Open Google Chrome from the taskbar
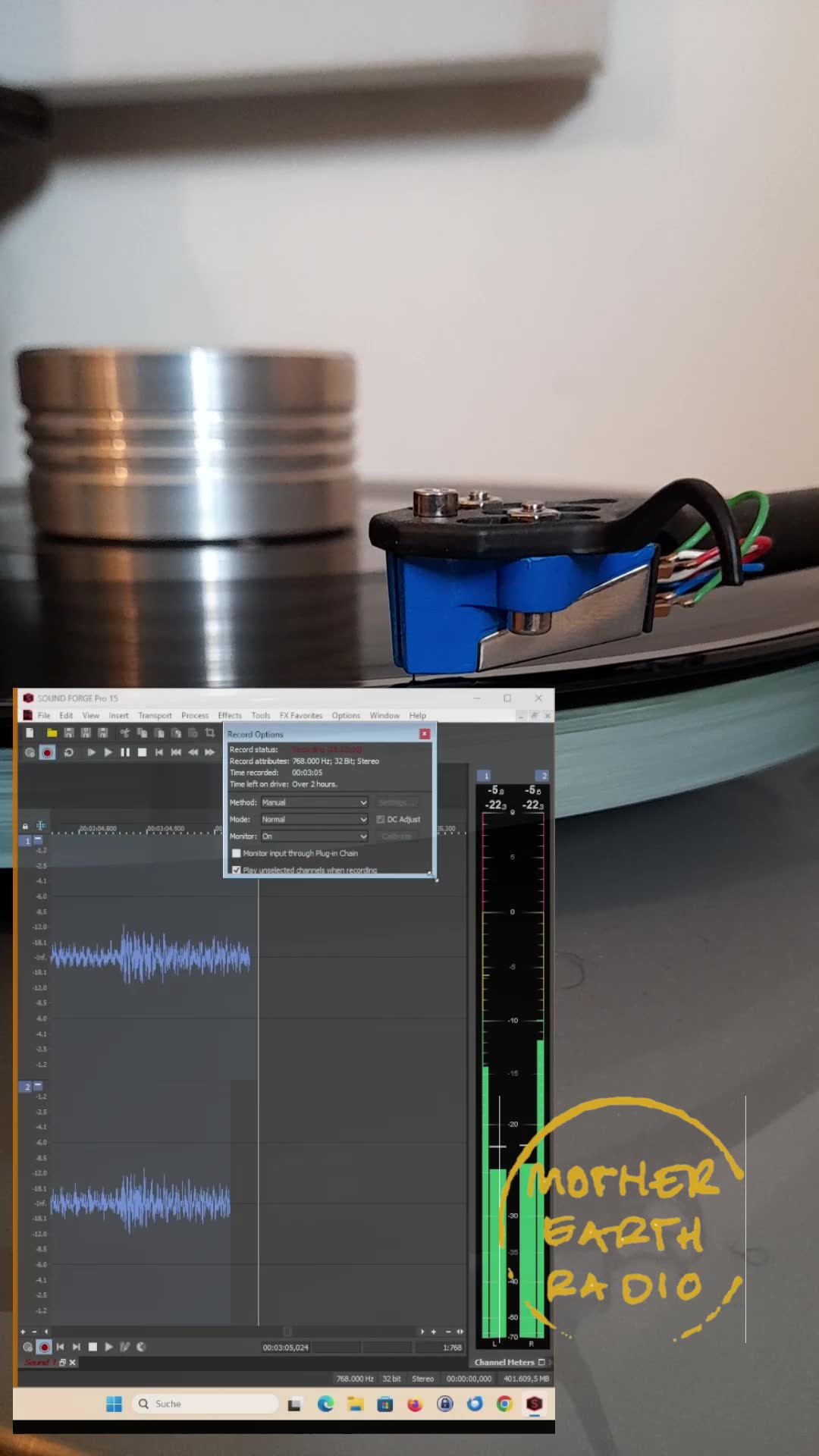Viewport: 819px width, 1456px height. [x=504, y=1404]
